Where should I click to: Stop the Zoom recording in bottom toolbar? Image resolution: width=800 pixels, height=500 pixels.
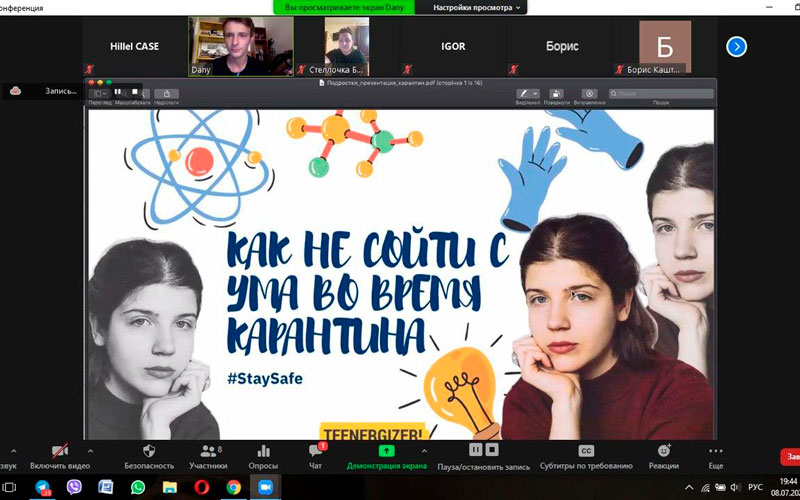492,449
